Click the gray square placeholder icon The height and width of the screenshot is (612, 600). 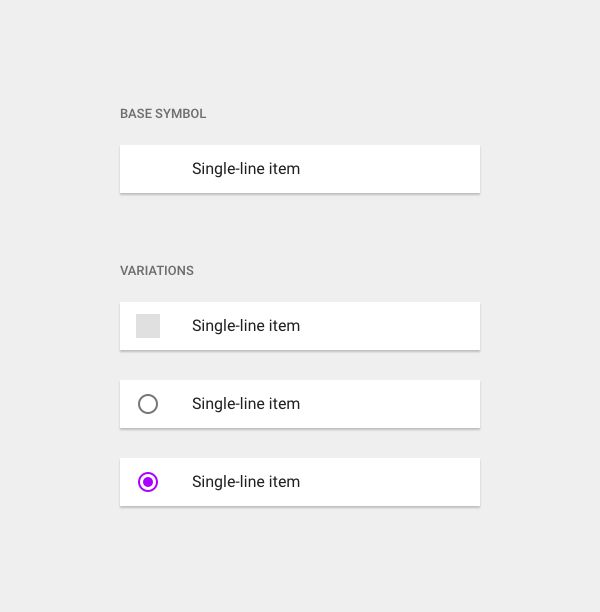coord(148,326)
